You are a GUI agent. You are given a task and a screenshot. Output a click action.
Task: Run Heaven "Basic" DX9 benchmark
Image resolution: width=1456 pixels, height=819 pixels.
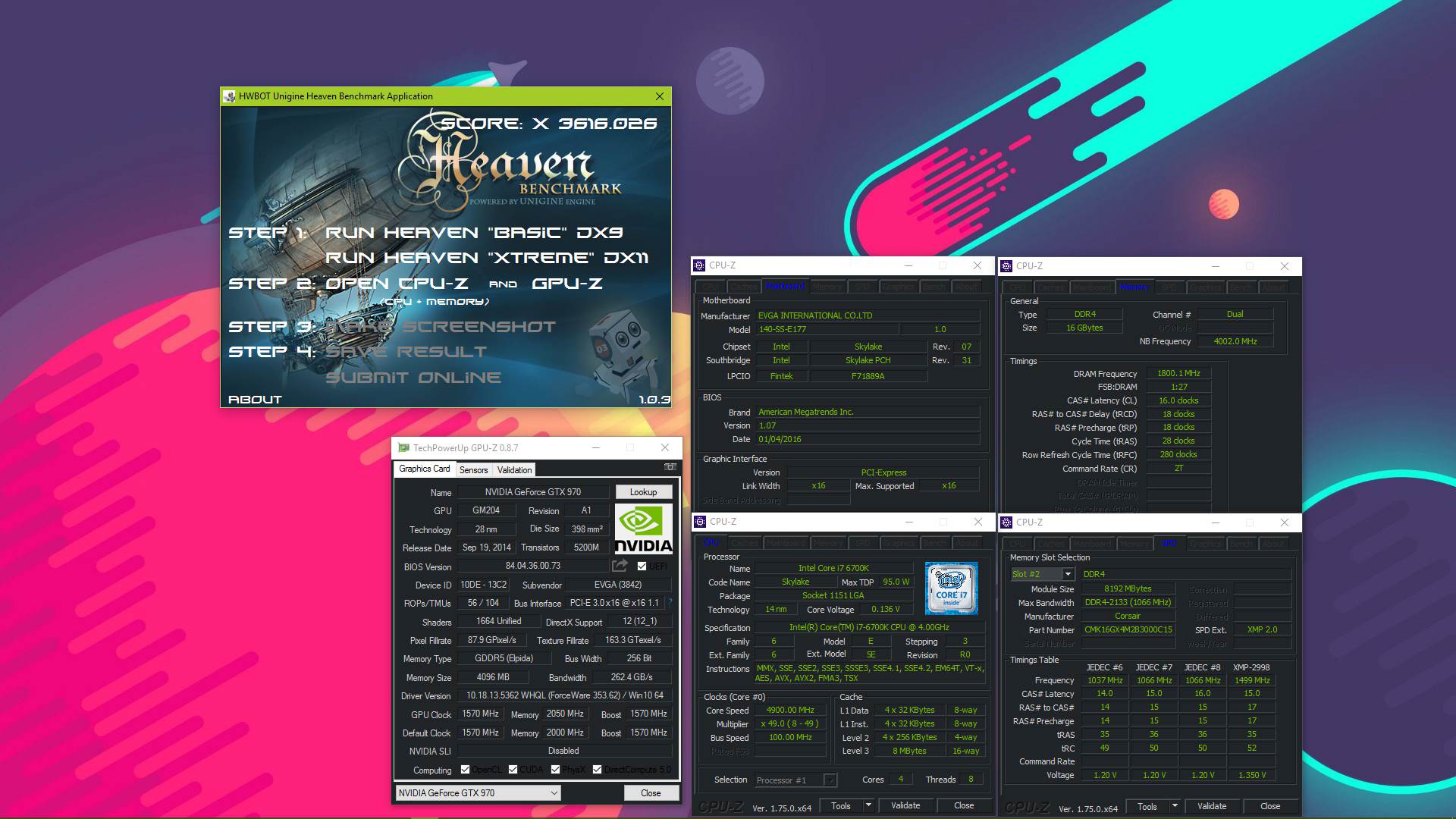pyautogui.click(x=474, y=232)
